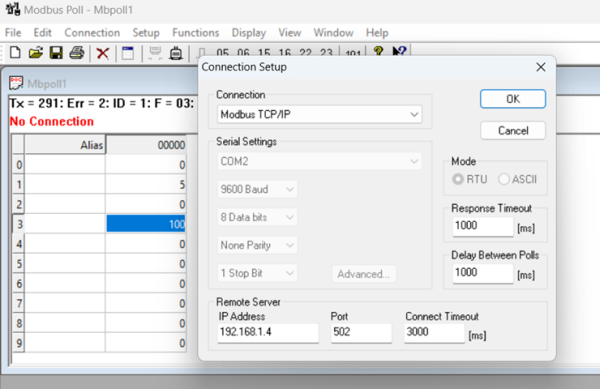Image resolution: width=600 pixels, height=389 pixels.
Task: Open the View menu
Action: 290,33
